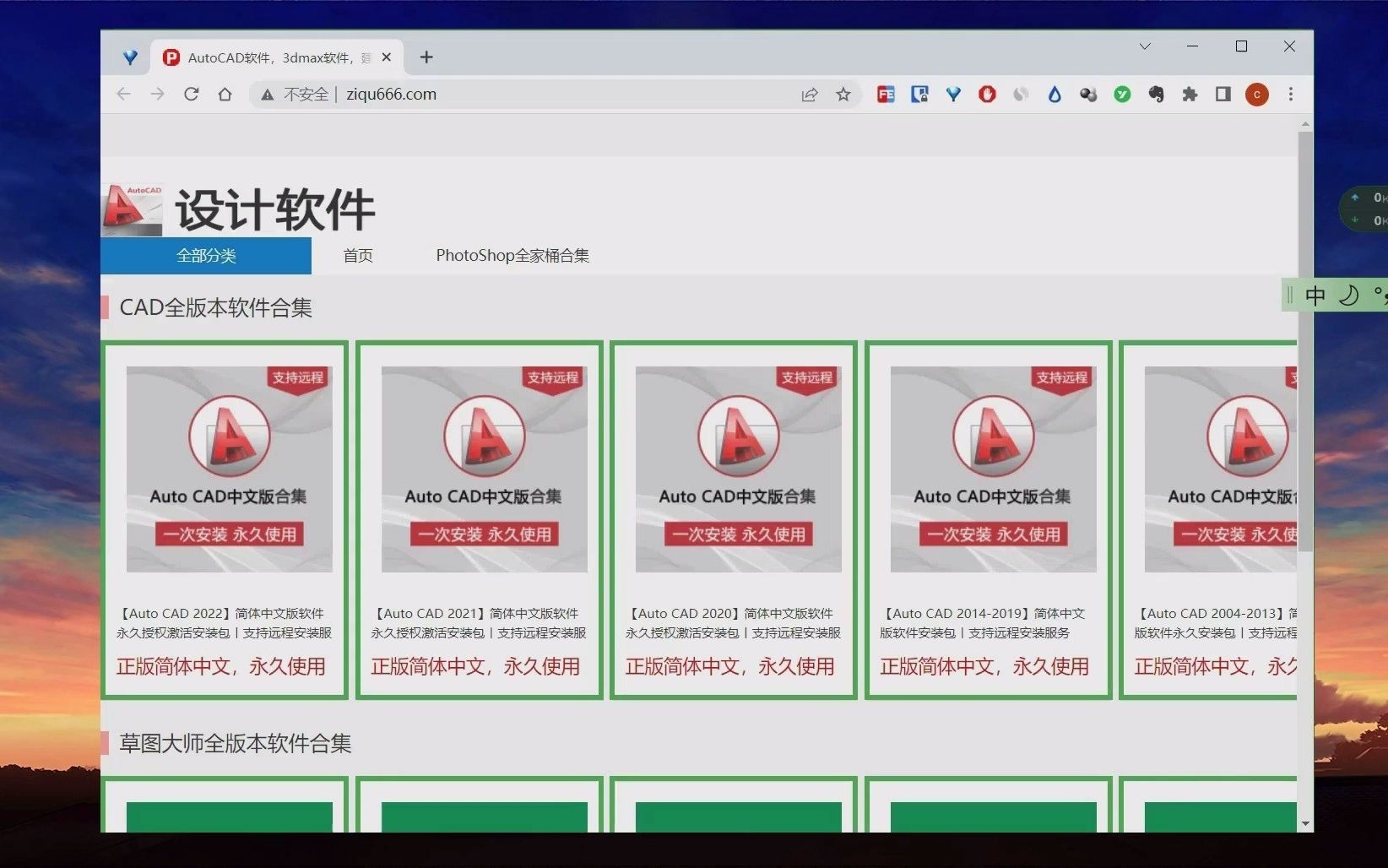
Task: Click the Auto CAD 2022 product thumbnail
Action: 230,469
